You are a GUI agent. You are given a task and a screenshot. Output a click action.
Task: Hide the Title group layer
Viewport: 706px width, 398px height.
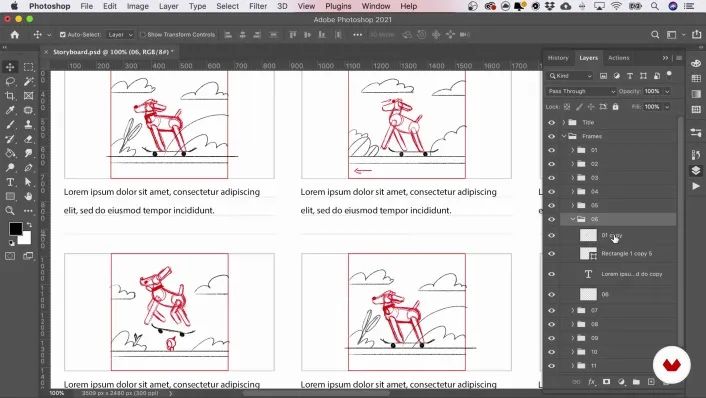point(552,122)
